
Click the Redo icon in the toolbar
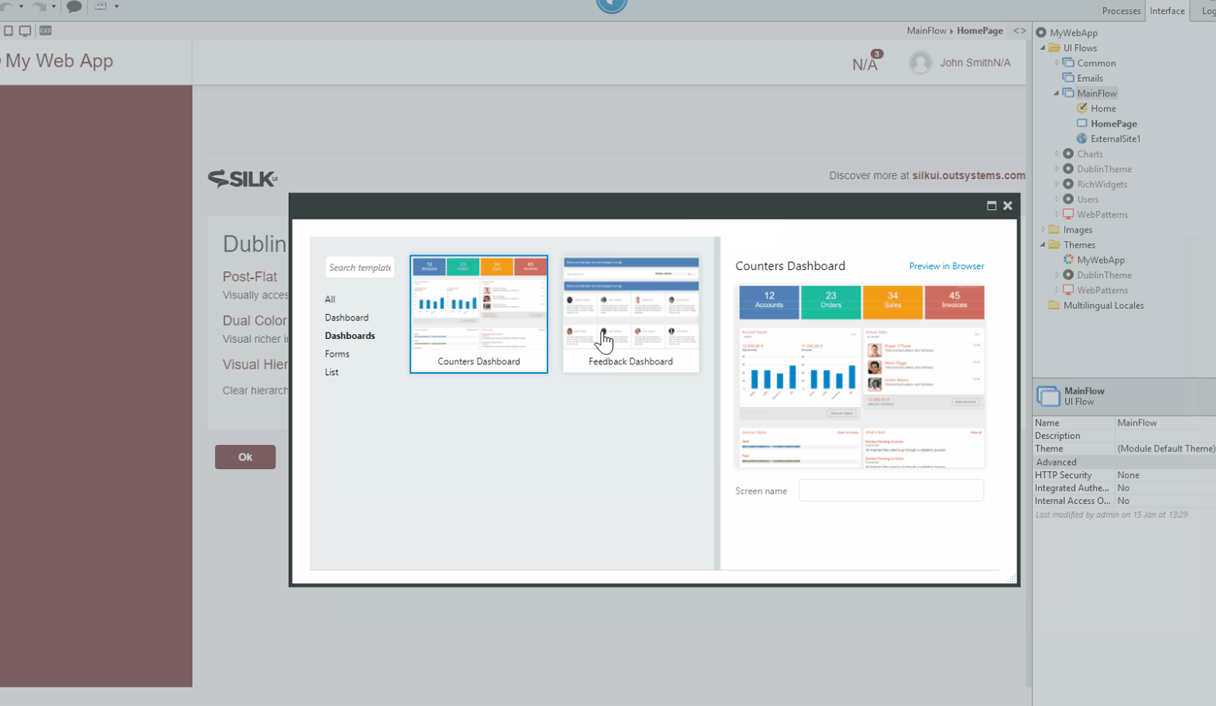(x=39, y=6)
